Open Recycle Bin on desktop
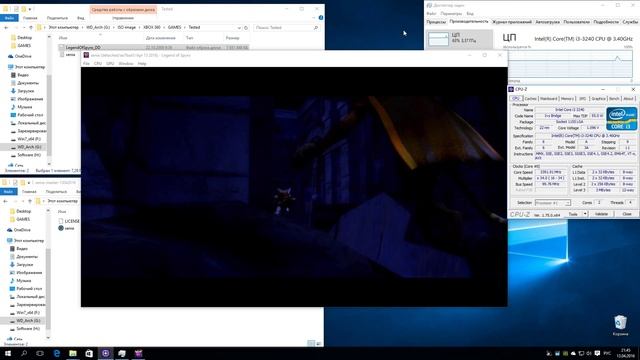Screen dimensions: 640x360 tap(620, 325)
